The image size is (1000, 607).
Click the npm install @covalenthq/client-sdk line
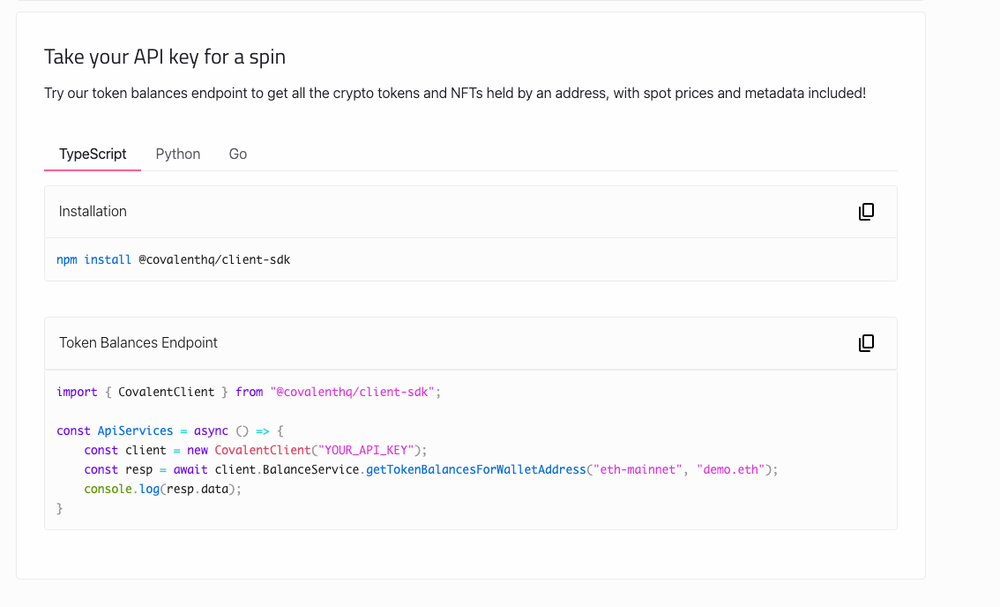pyautogui.click(x=173, y=260)
